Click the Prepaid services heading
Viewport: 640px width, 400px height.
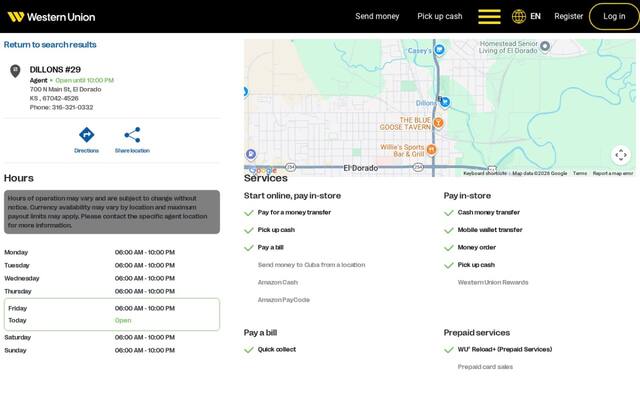(x=477, y=333)
